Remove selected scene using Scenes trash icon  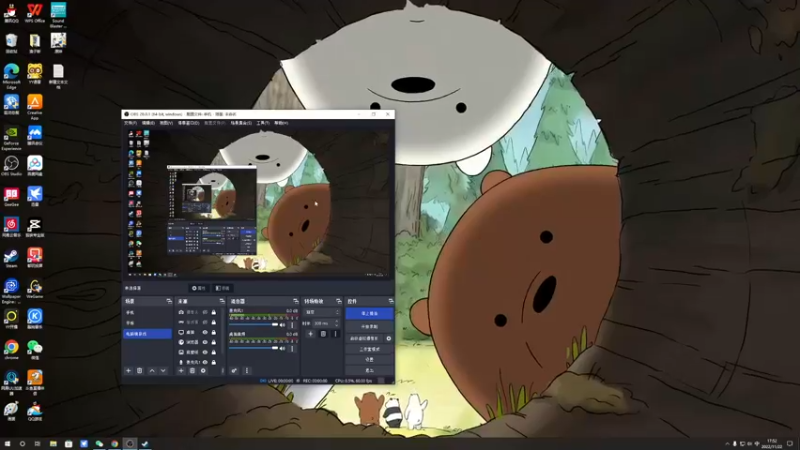click(x=139, y=371)
